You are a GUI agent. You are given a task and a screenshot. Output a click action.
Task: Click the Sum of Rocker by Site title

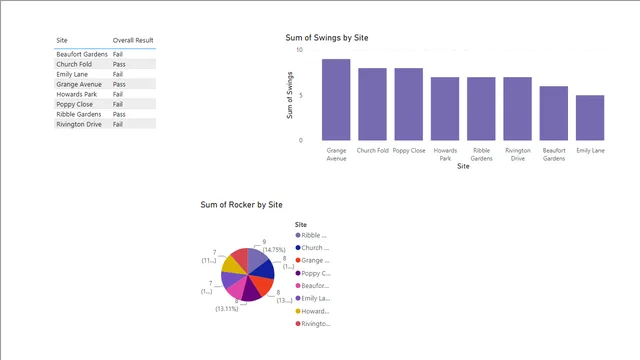click(241, 205)
